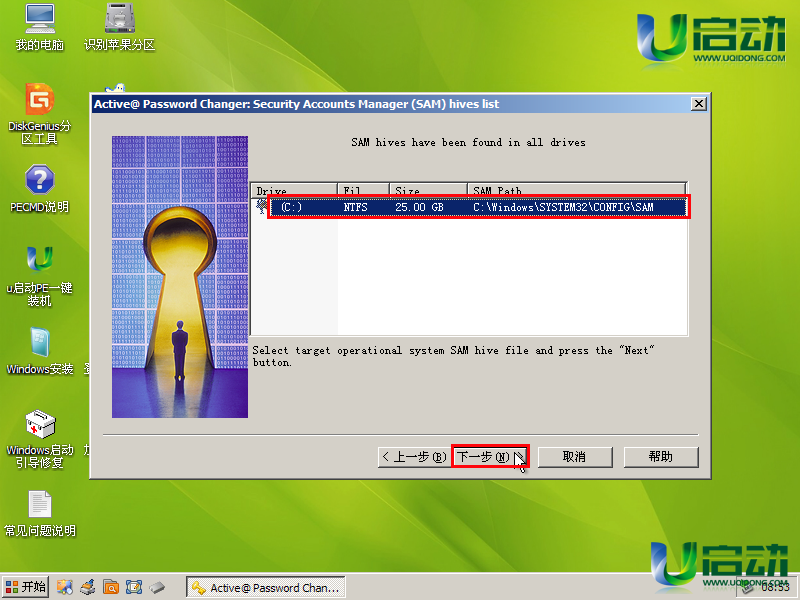The height and width of the screenshot is (600, 800).
Task: Click the blue-brush-on-drive quick launch icon
Action: 88,587
